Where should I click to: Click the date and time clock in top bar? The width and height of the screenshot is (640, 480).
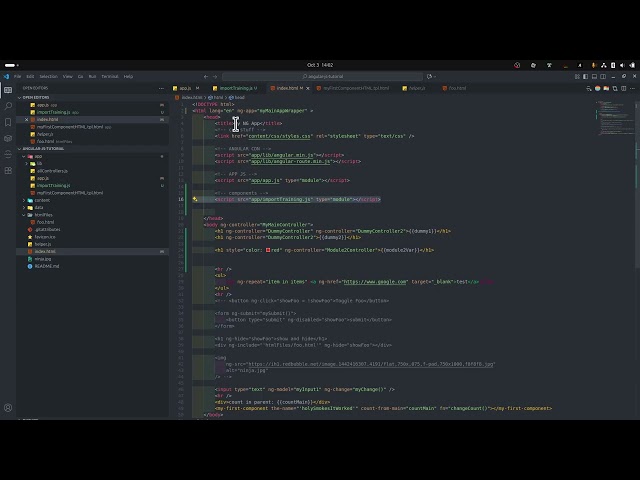320,65
